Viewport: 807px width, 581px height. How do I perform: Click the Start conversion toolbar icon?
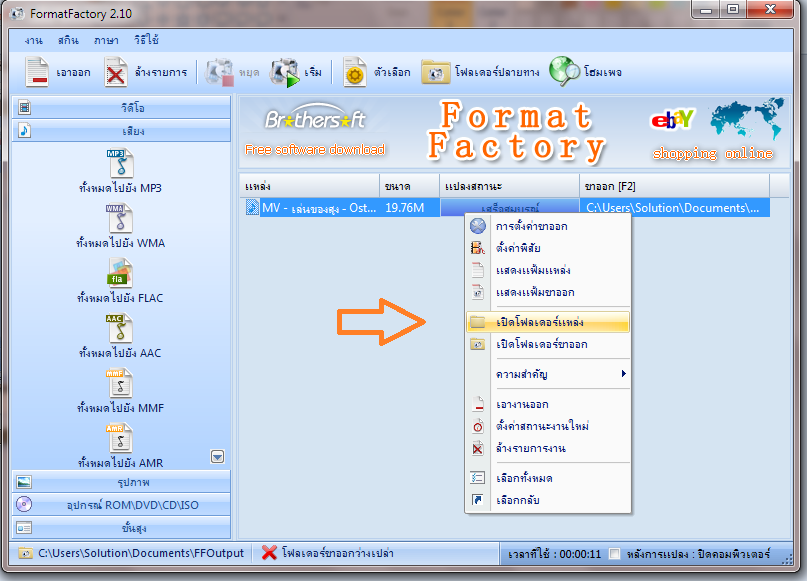(285, 73)
